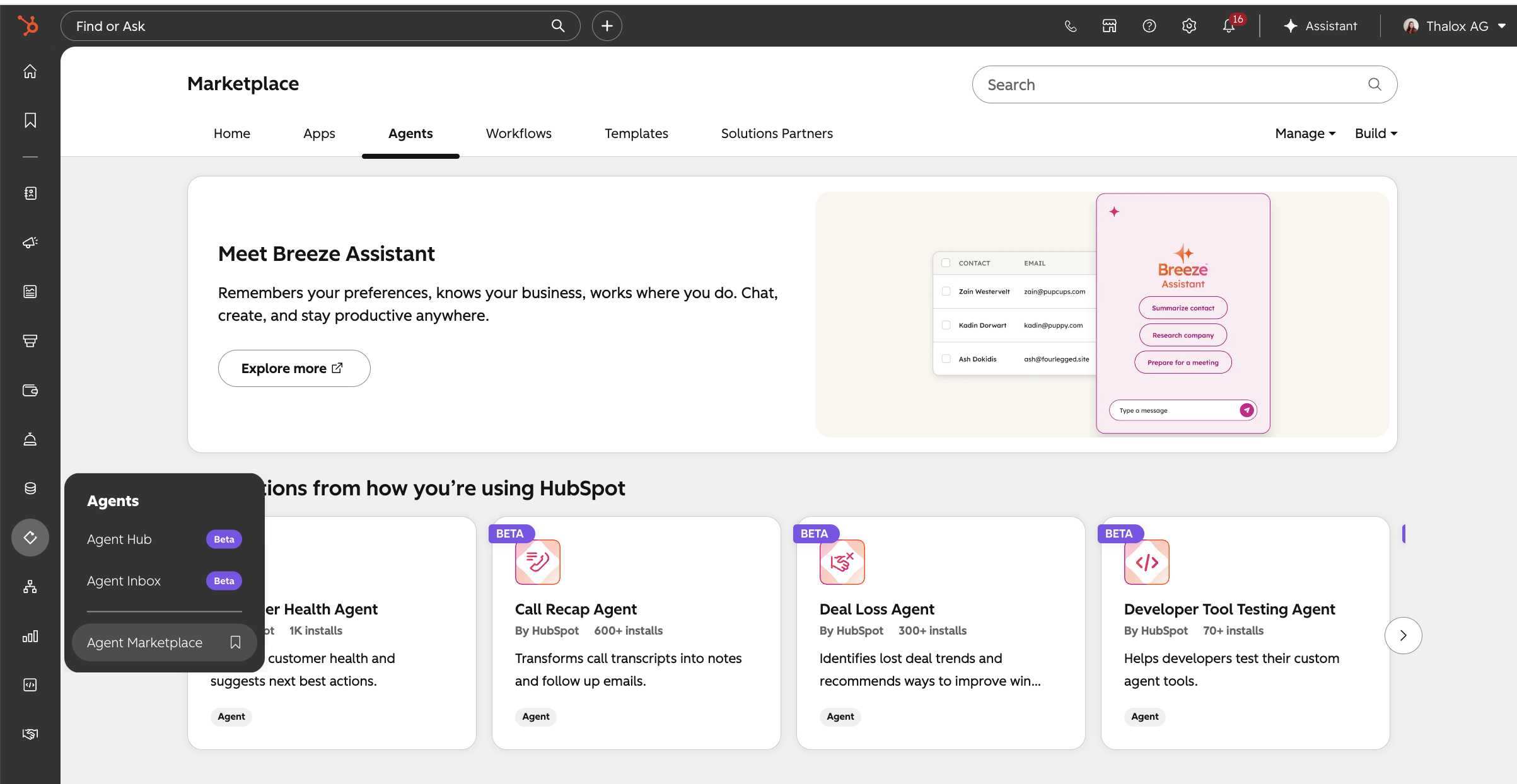
Task: Click the Developer Tool Testing Agent icon
Action: tap(1147, 562)
